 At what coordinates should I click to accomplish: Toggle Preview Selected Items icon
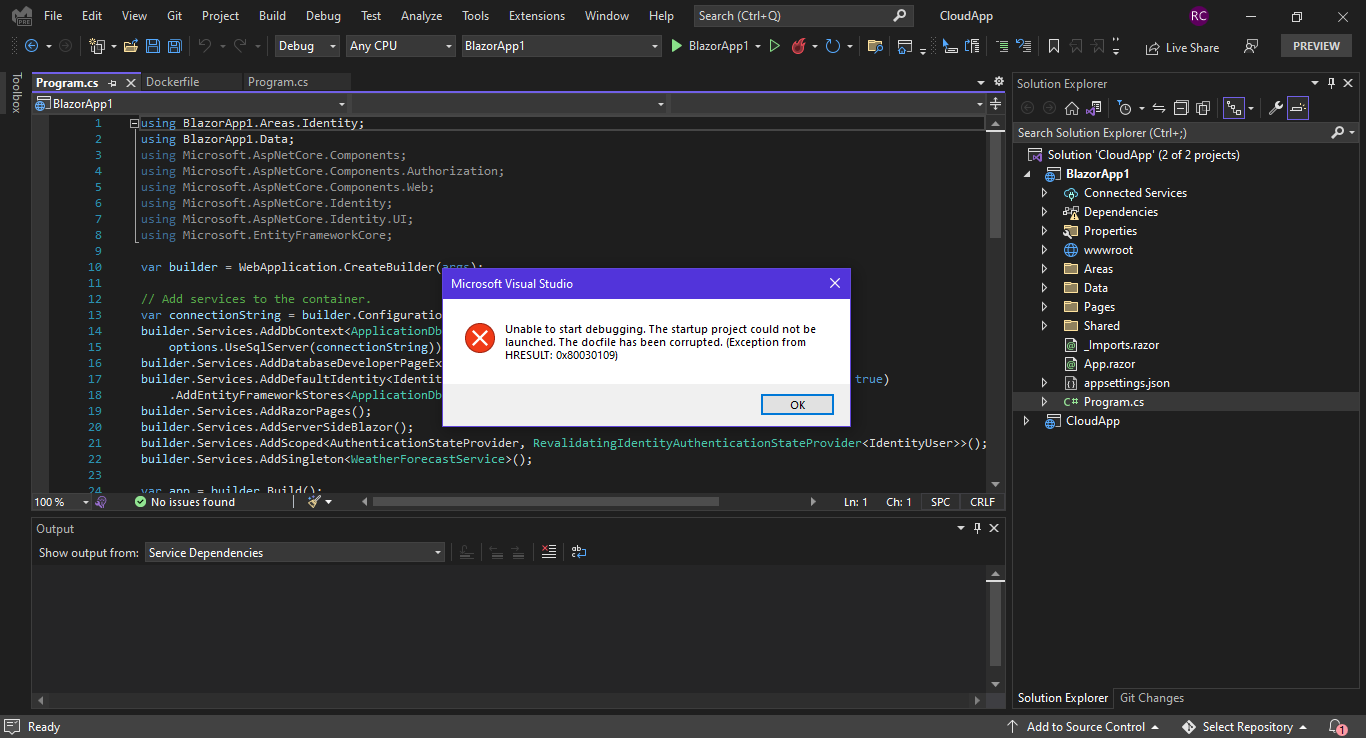1297,108
